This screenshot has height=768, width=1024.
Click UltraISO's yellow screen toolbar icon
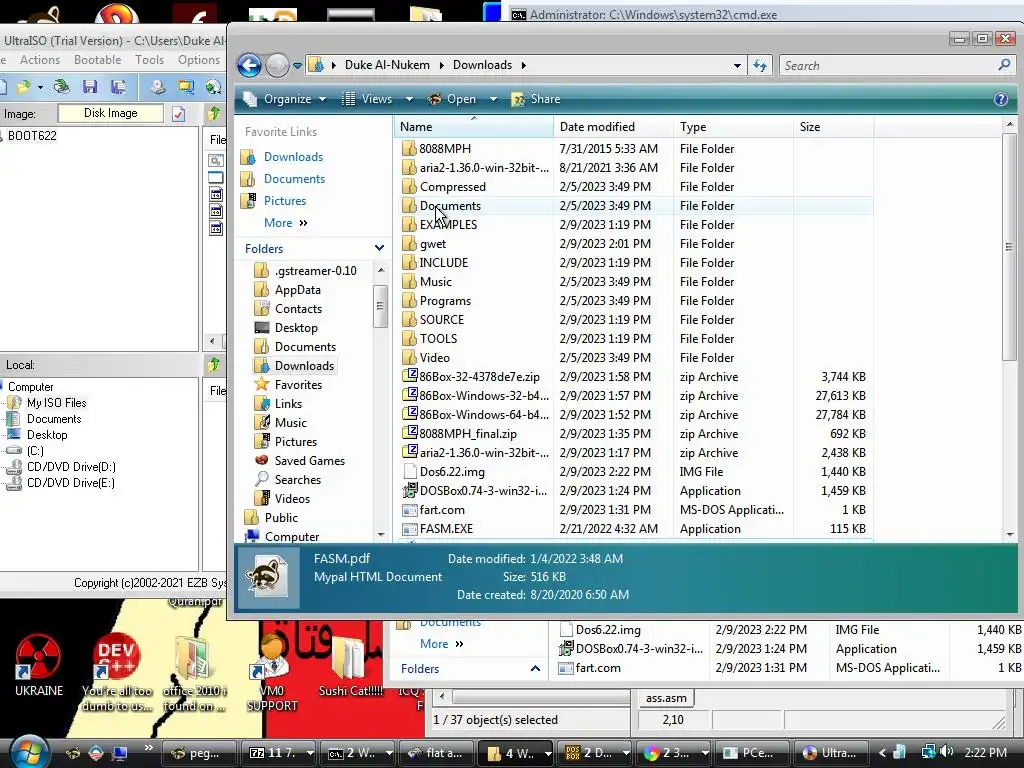pyautogui.click(x=186, y=87)
